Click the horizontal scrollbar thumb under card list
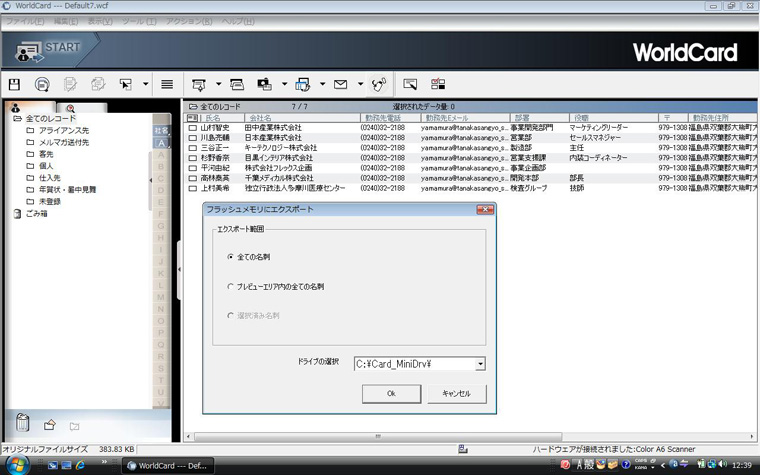 tap(378, 436)
